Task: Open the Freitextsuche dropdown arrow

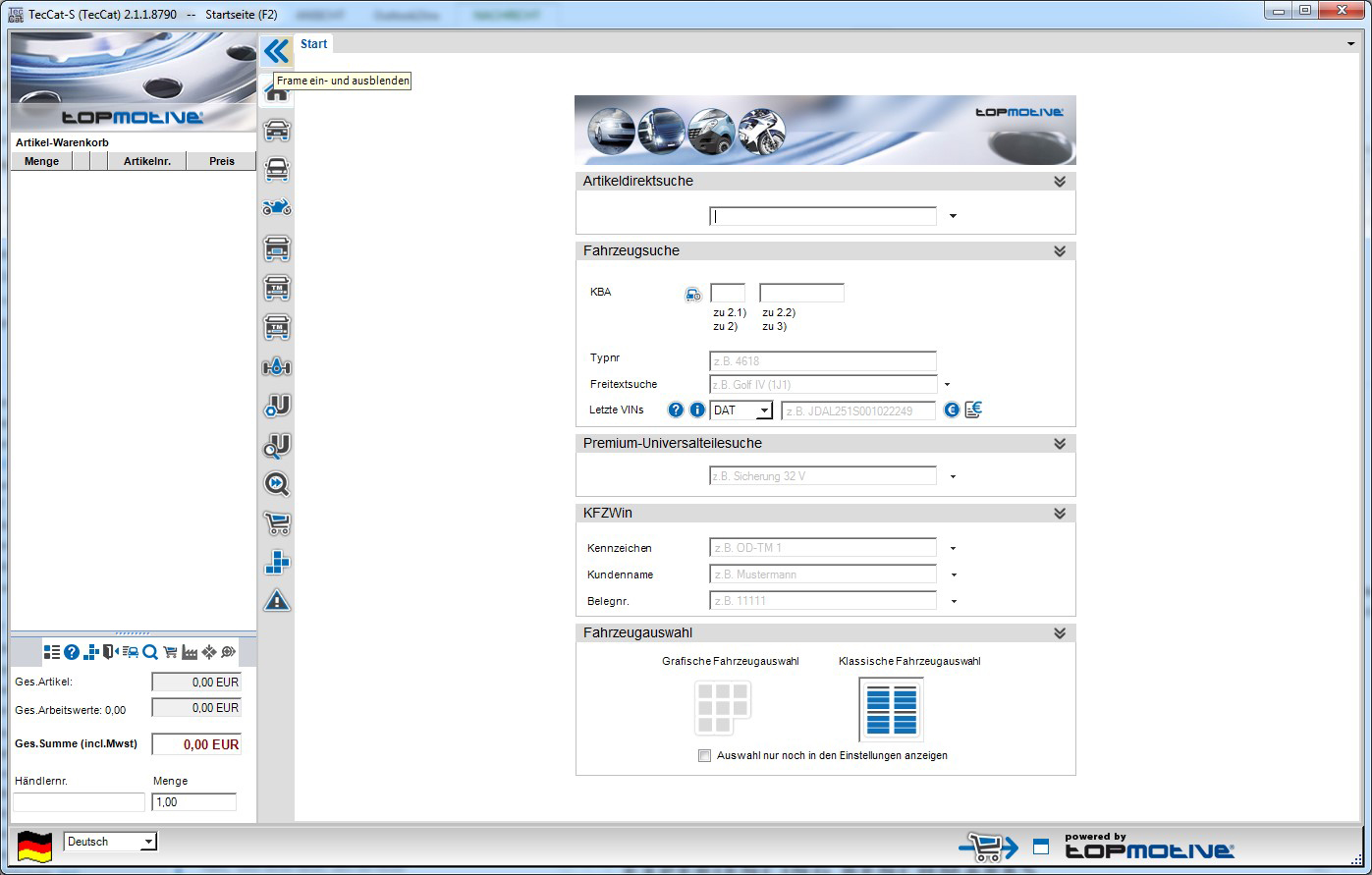Action: (948, 385)
